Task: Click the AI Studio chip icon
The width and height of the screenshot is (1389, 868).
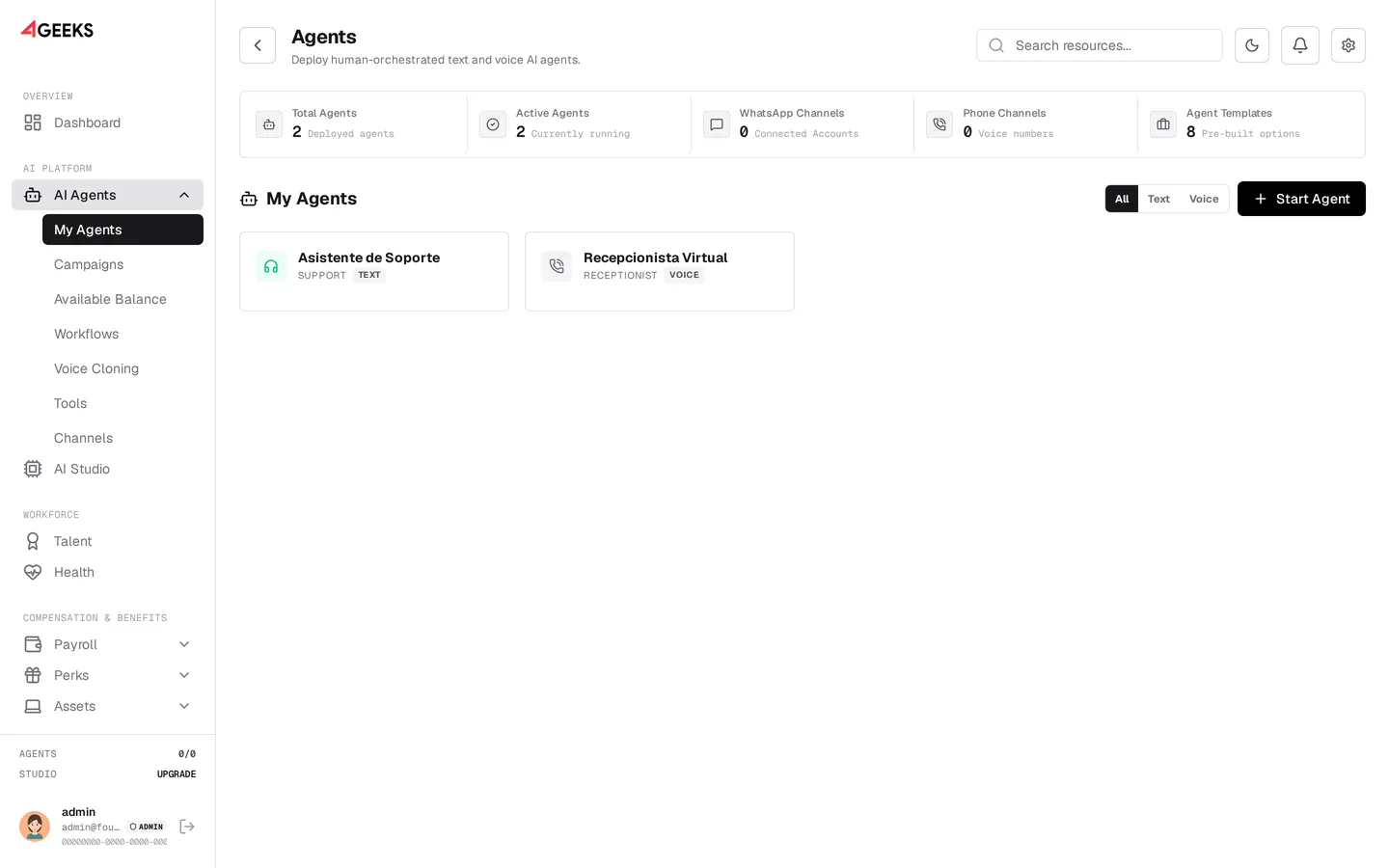Action: pos(33,469)
